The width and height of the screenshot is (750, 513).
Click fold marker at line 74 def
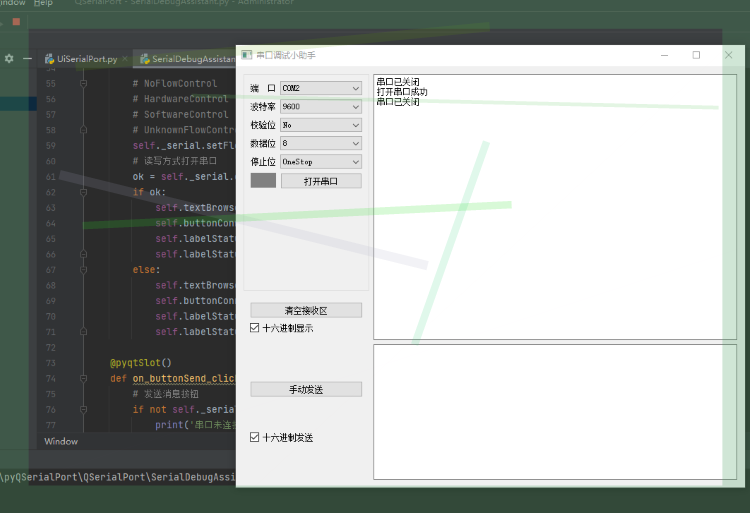(83, 378)
